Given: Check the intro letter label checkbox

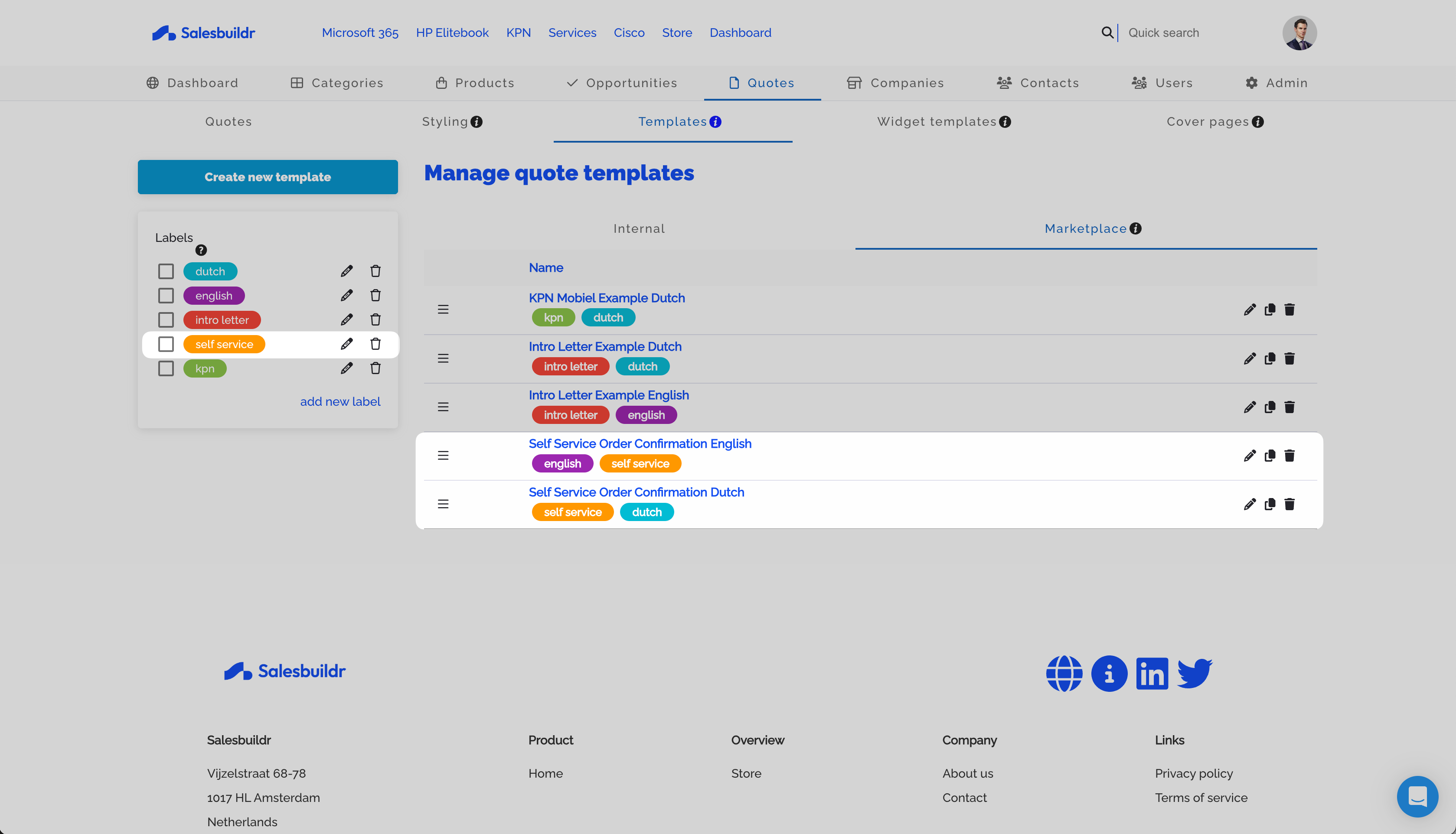Looking at the screenshot, I should (x=166, y=319).
